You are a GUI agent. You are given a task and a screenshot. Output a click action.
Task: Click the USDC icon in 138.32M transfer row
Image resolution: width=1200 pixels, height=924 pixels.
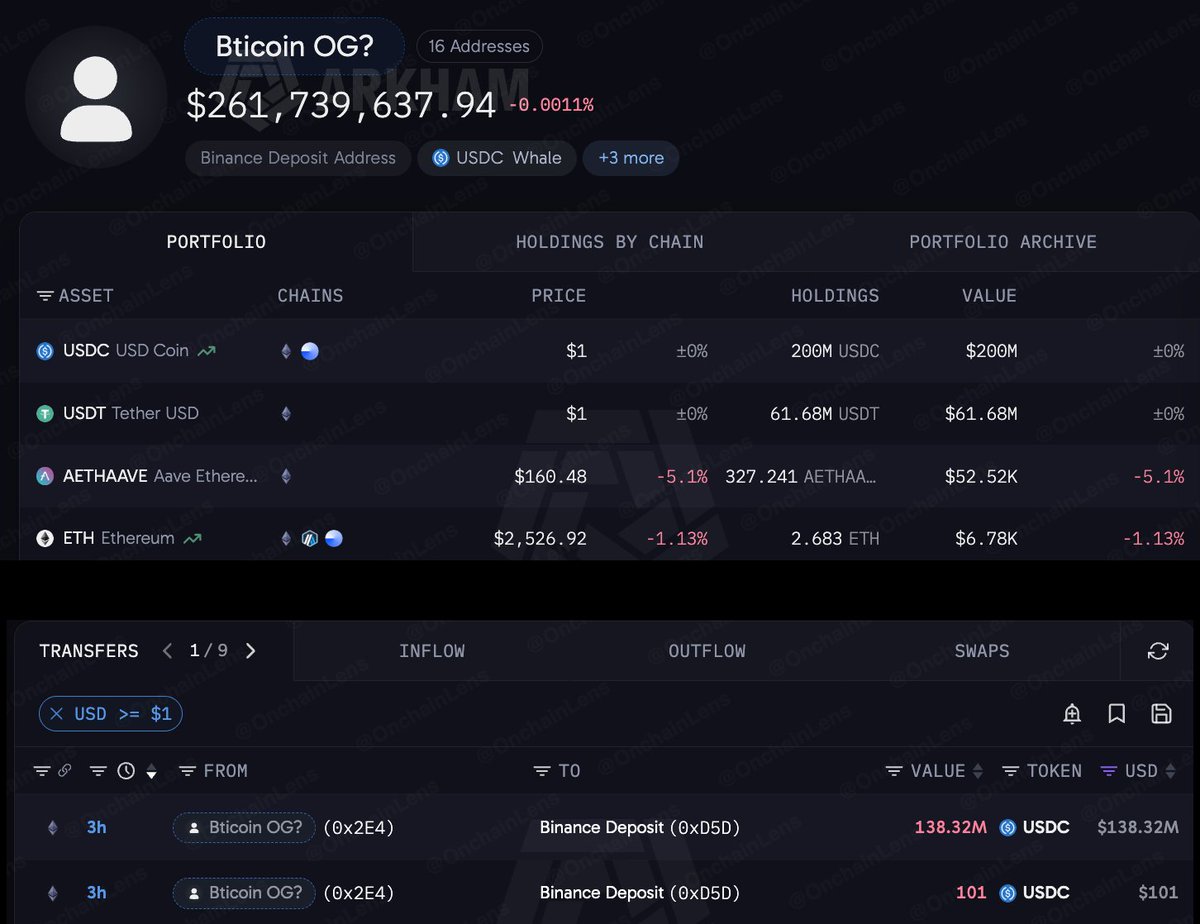tap(1008, 827)
